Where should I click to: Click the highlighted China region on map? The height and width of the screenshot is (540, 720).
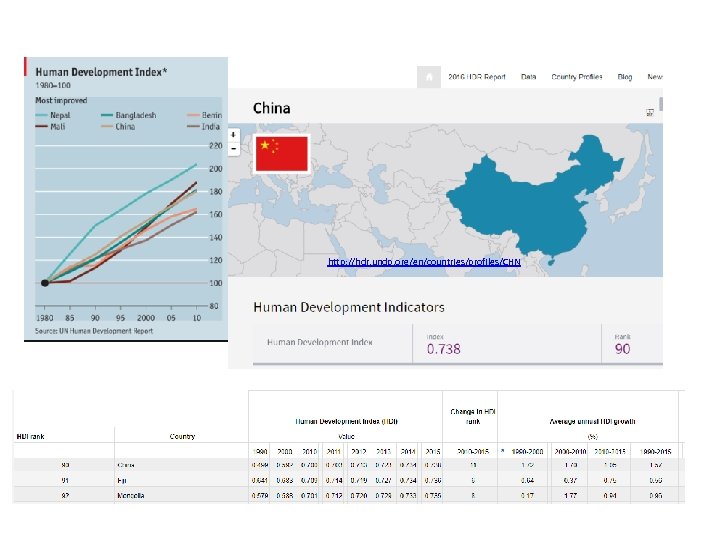[x=533, y=202]
